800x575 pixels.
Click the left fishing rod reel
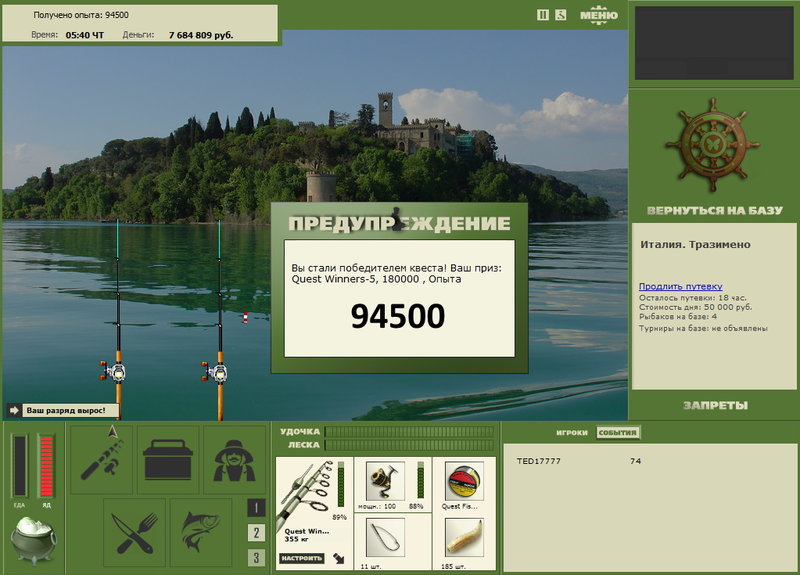[x=113, y=371]
